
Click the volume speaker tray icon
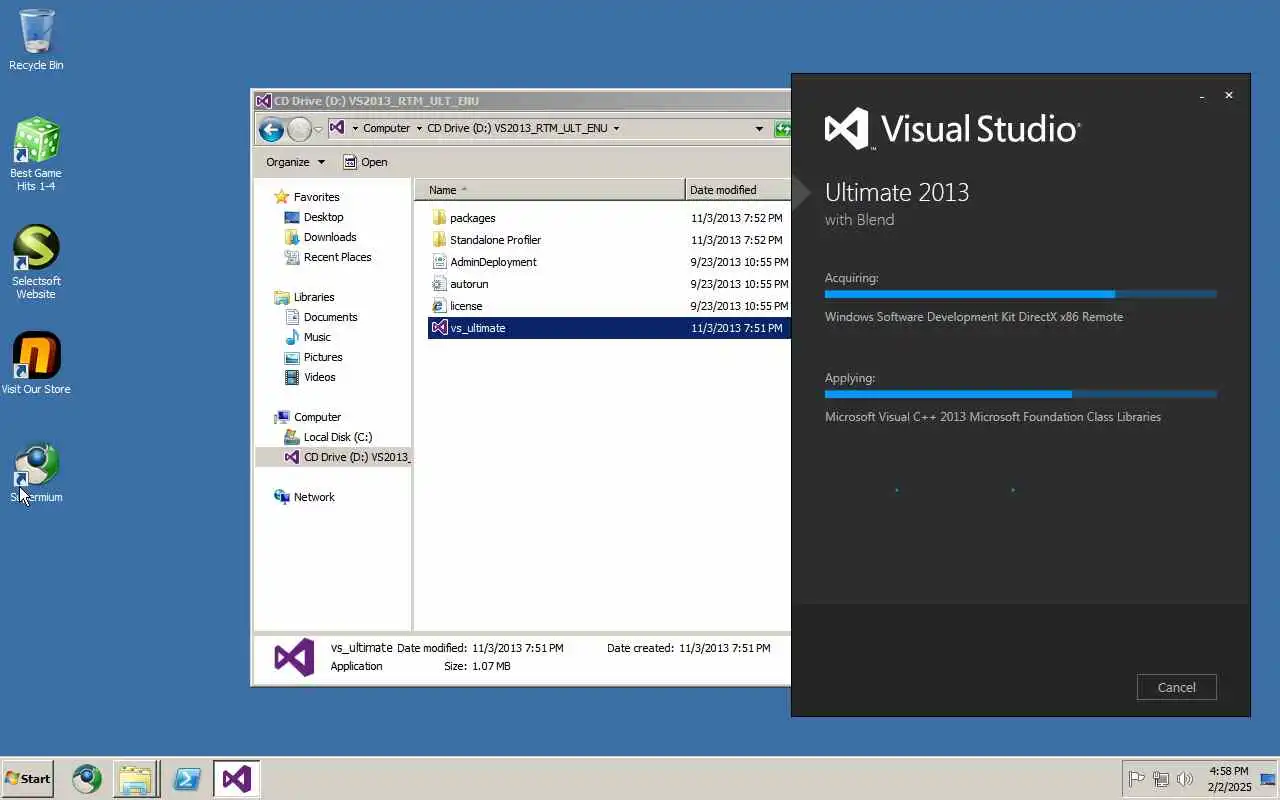click(1185, 778)
